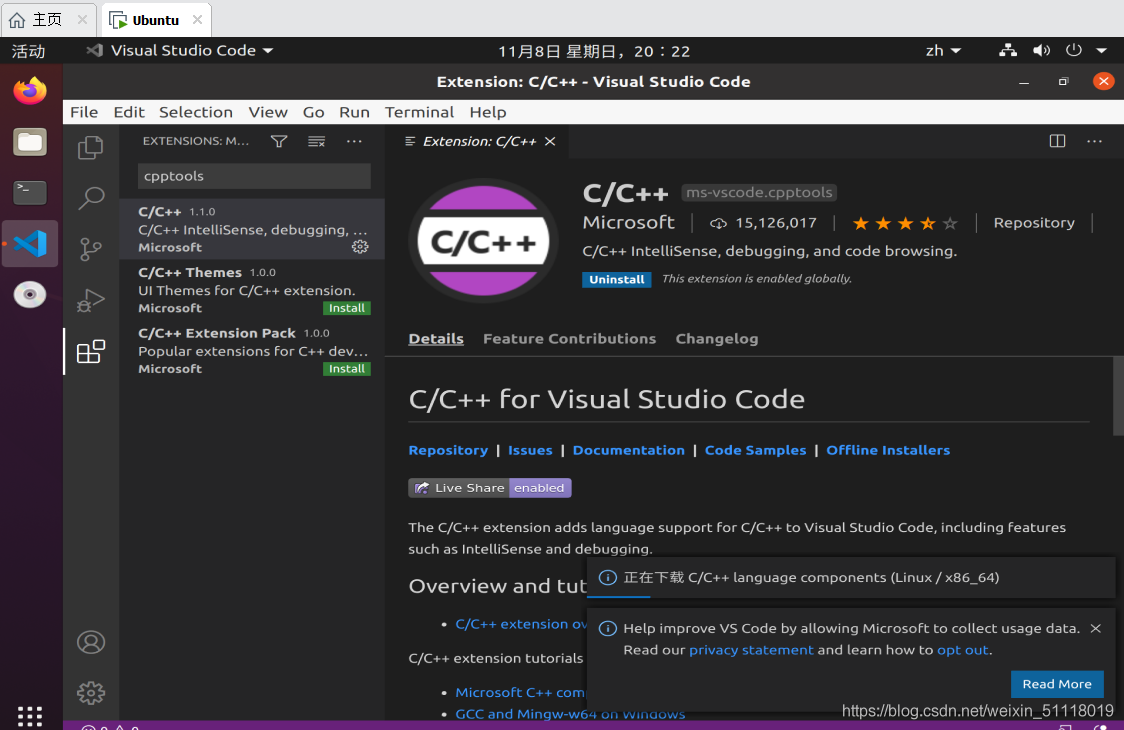Open the File menu
The height and width of the screenshot is (730, 1124).
(84, 112)
